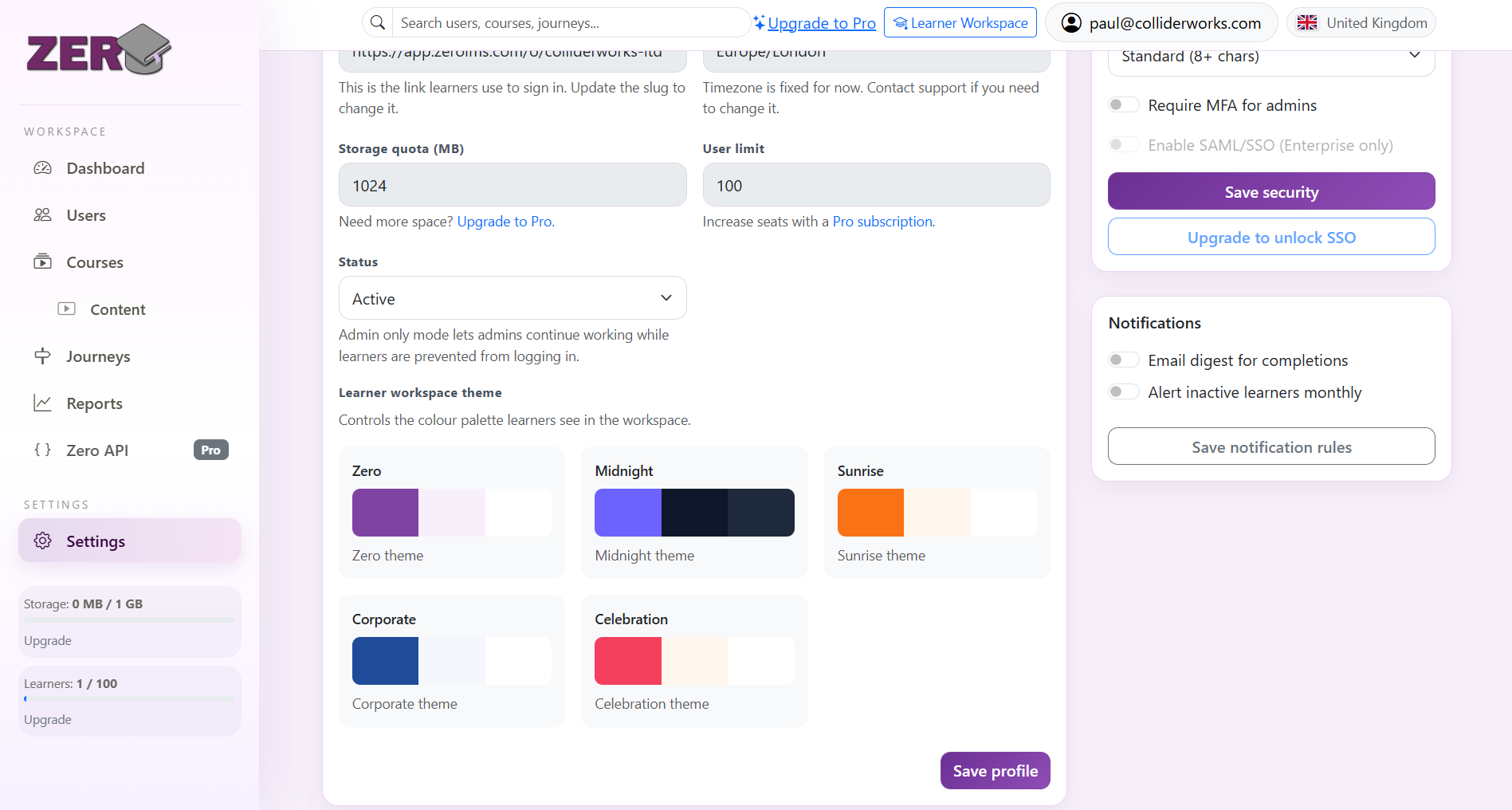This screenshot has width=1512, height=810.
Task: Expand the password policy Standard dropdown
Action: (1270, 57)
